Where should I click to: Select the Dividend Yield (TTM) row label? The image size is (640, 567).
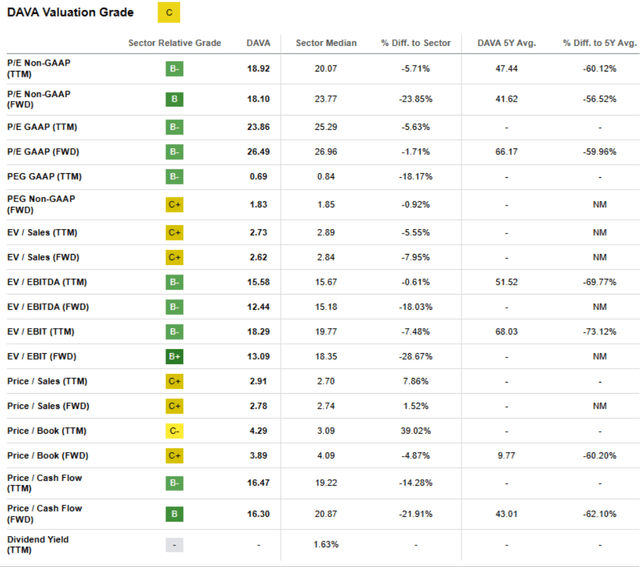point(38,545)
